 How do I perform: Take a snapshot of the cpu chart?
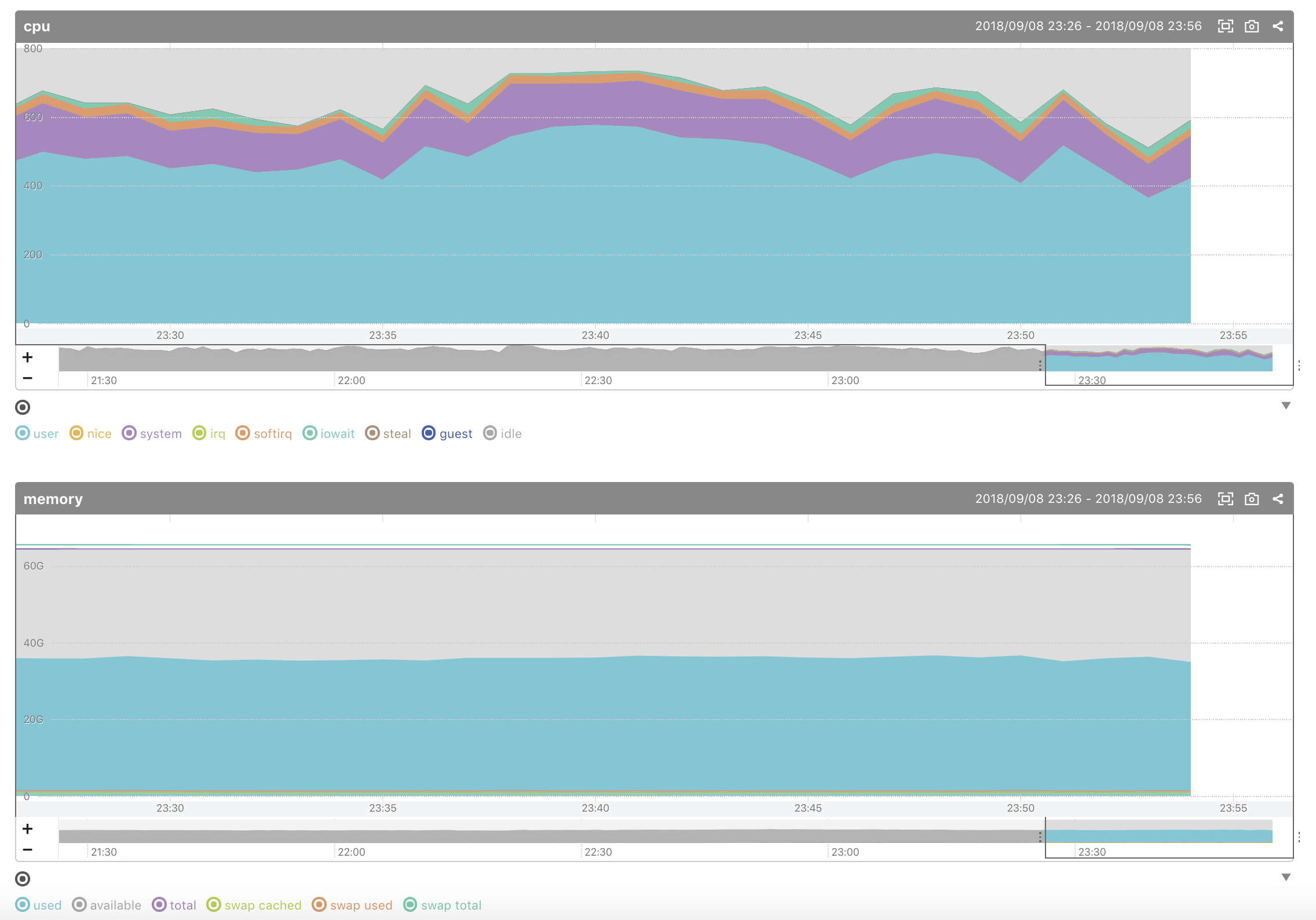coord(1251,26)
